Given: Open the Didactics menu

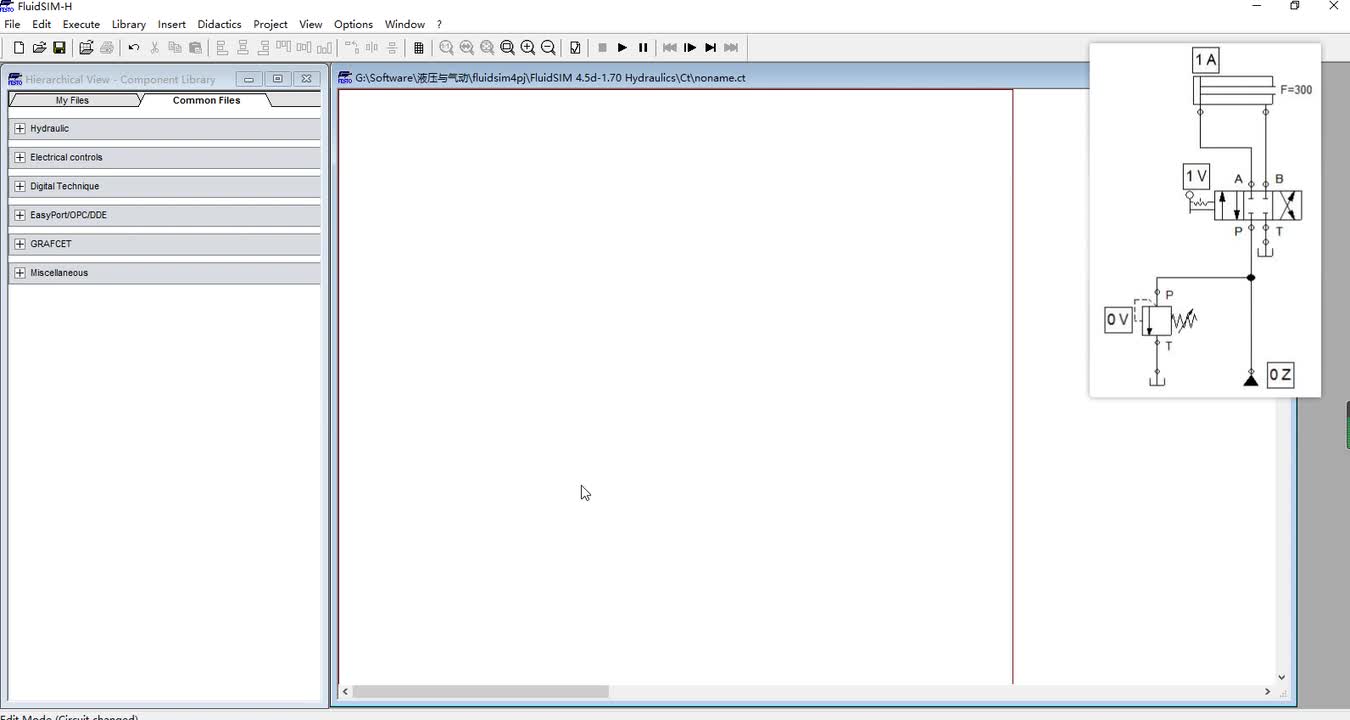Looking at the screenshot, I should point(219,24).
